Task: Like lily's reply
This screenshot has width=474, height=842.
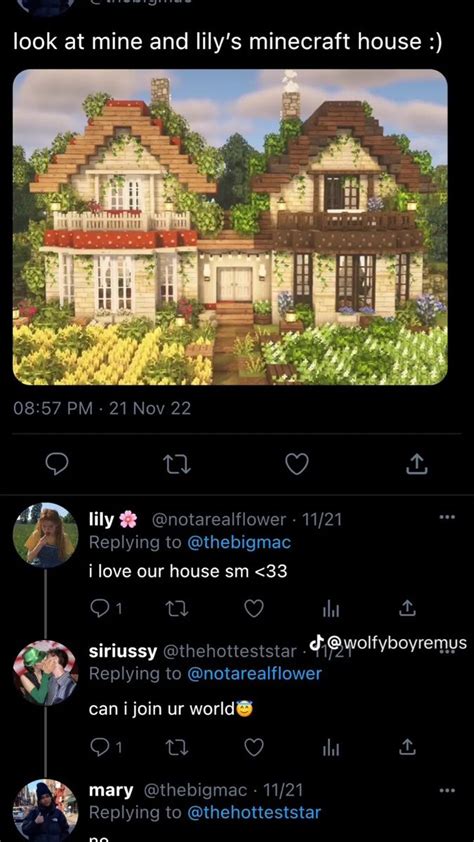Action: pos(254,609)
